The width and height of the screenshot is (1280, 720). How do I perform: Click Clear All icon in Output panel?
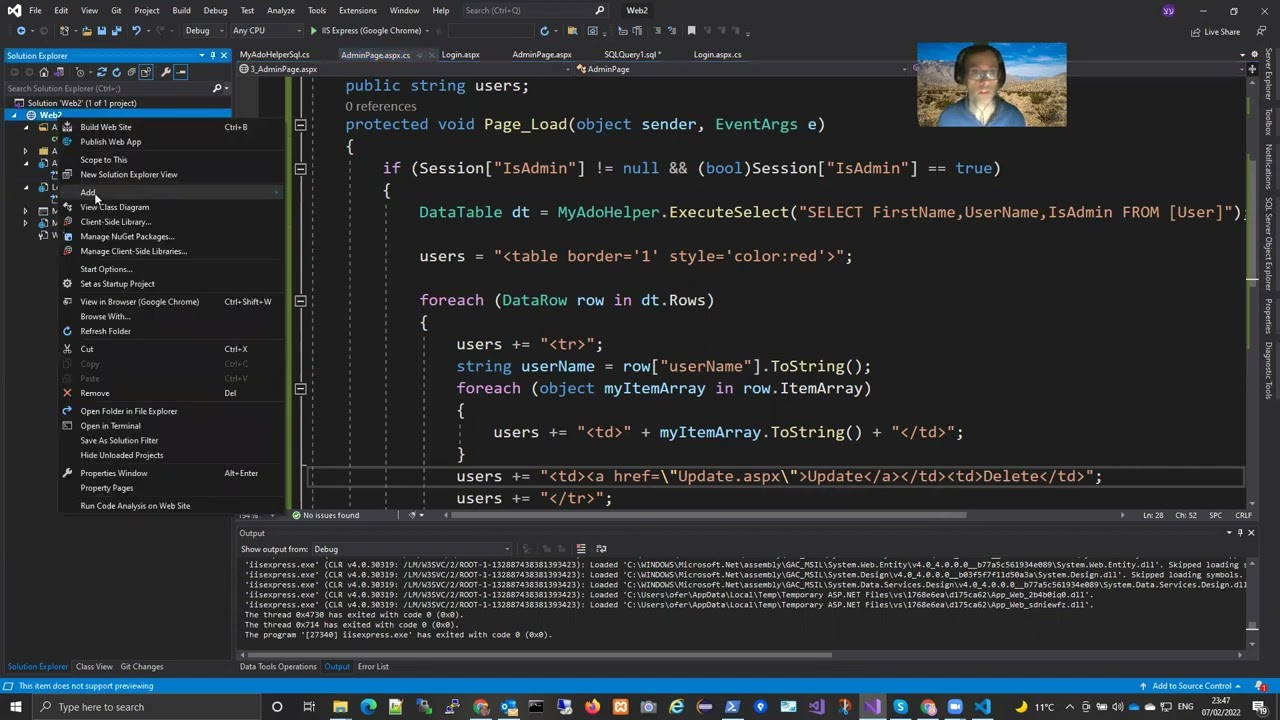[x=580, y=549]
